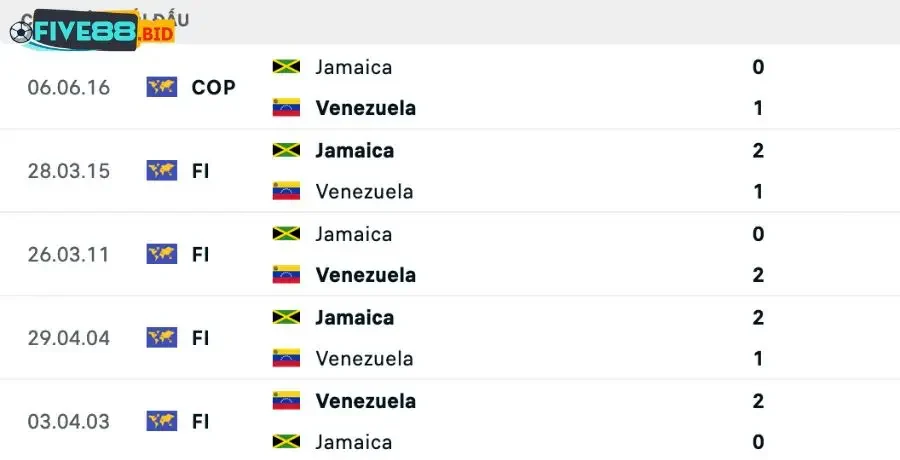Click world map icon beside 03.04.03
The height and width of the screenshot is (460, 900).
161,421
